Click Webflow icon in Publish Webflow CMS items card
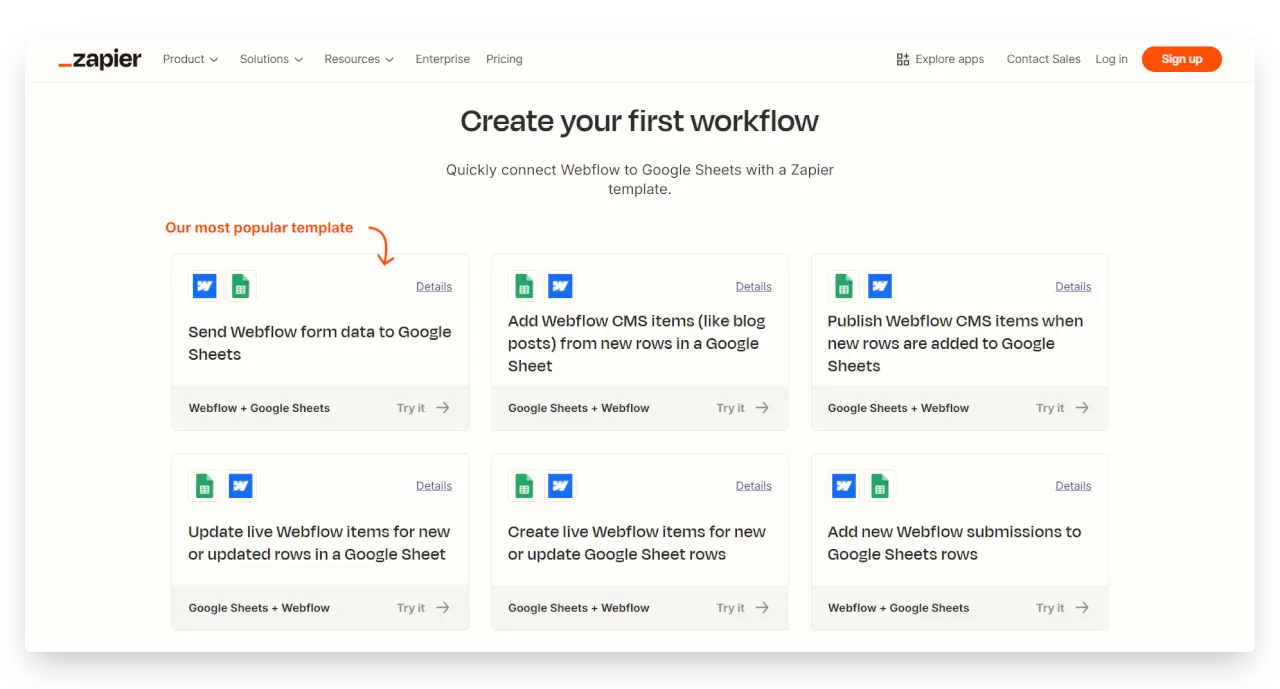Viewport: 1280px width, 689px height. 880,286
